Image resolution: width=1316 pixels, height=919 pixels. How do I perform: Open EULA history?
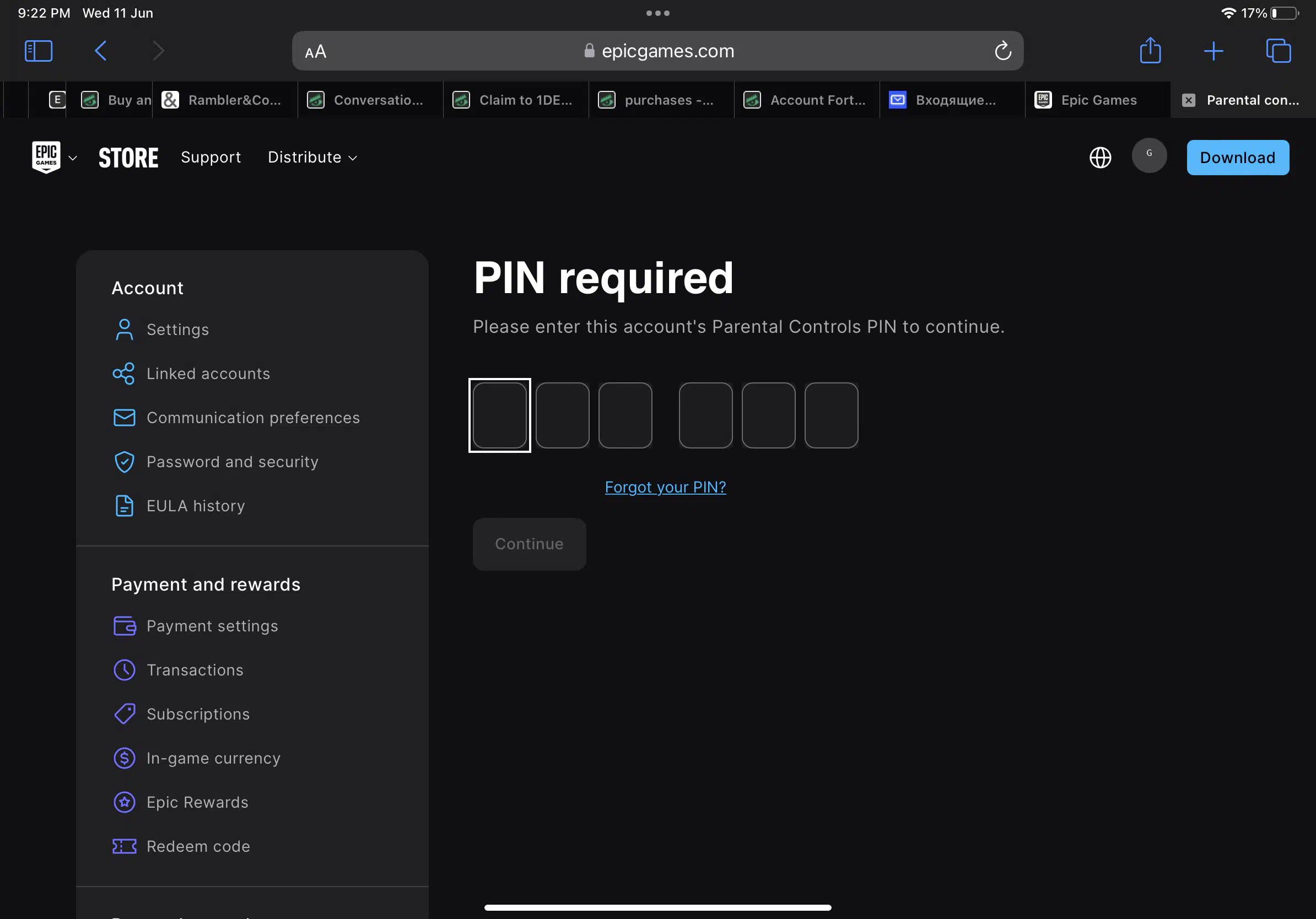(x=196, y=506)
